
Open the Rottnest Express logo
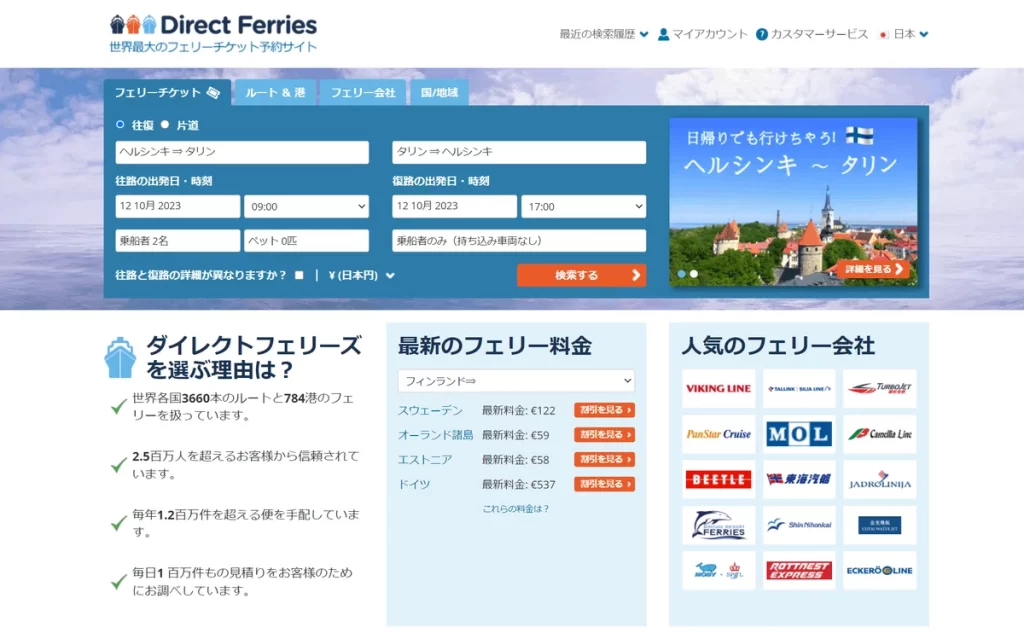point(798,571)
